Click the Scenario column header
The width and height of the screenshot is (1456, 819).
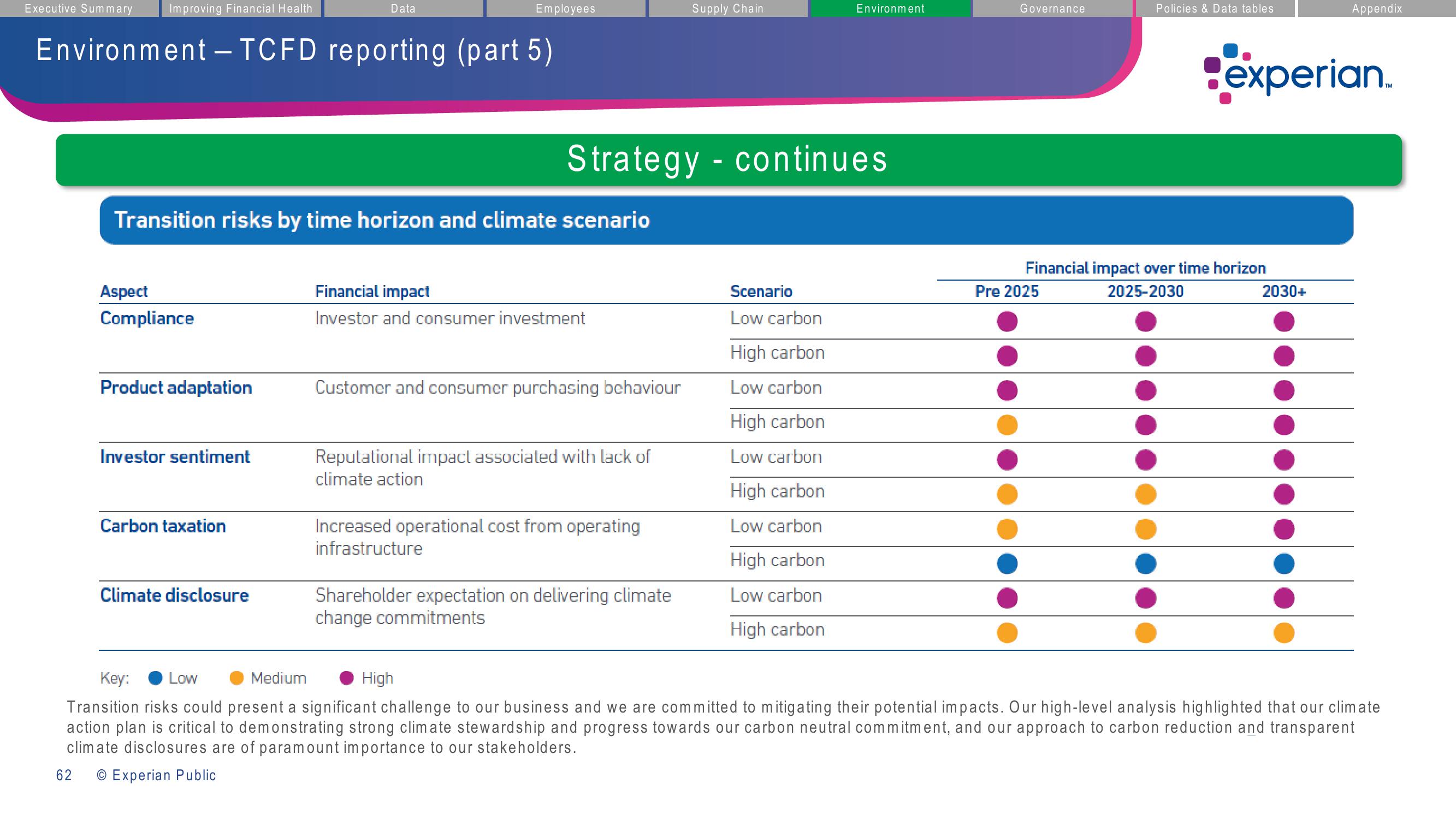[761, 292]
